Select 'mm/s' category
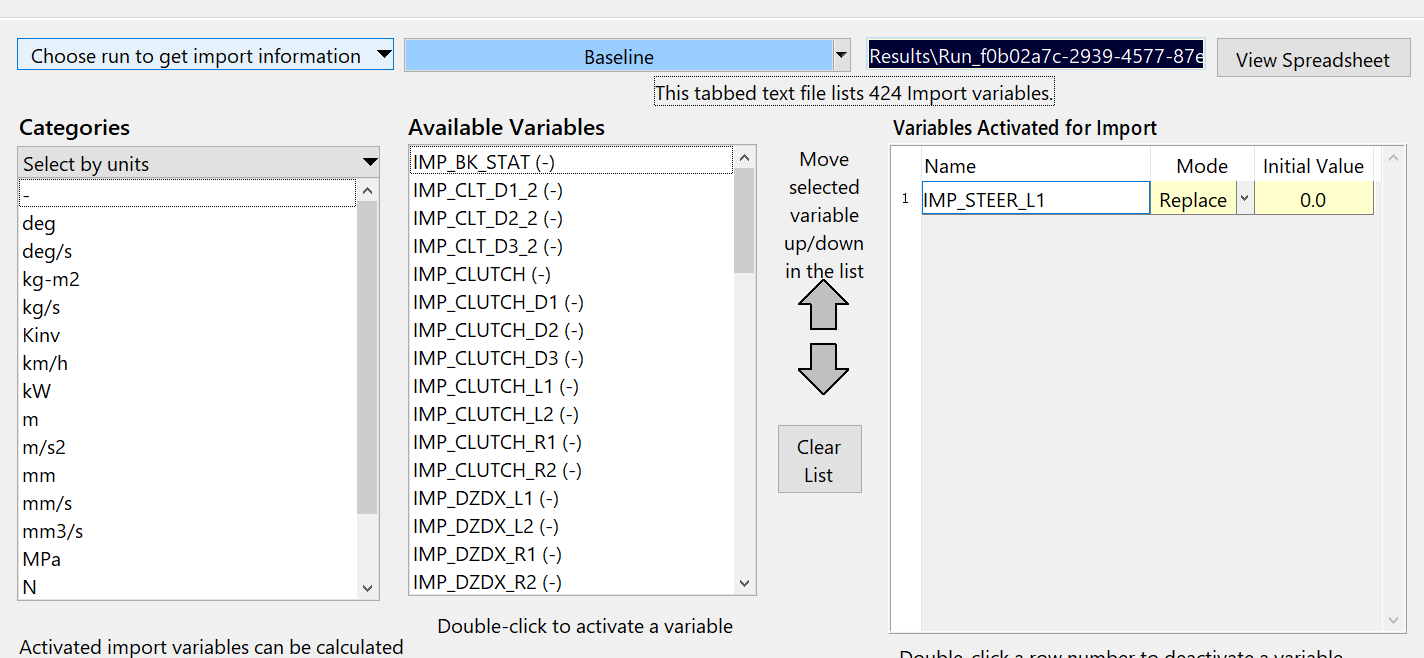Image resolution: width=1424 pixels, height=658 pixels. (x=187, y=503)
